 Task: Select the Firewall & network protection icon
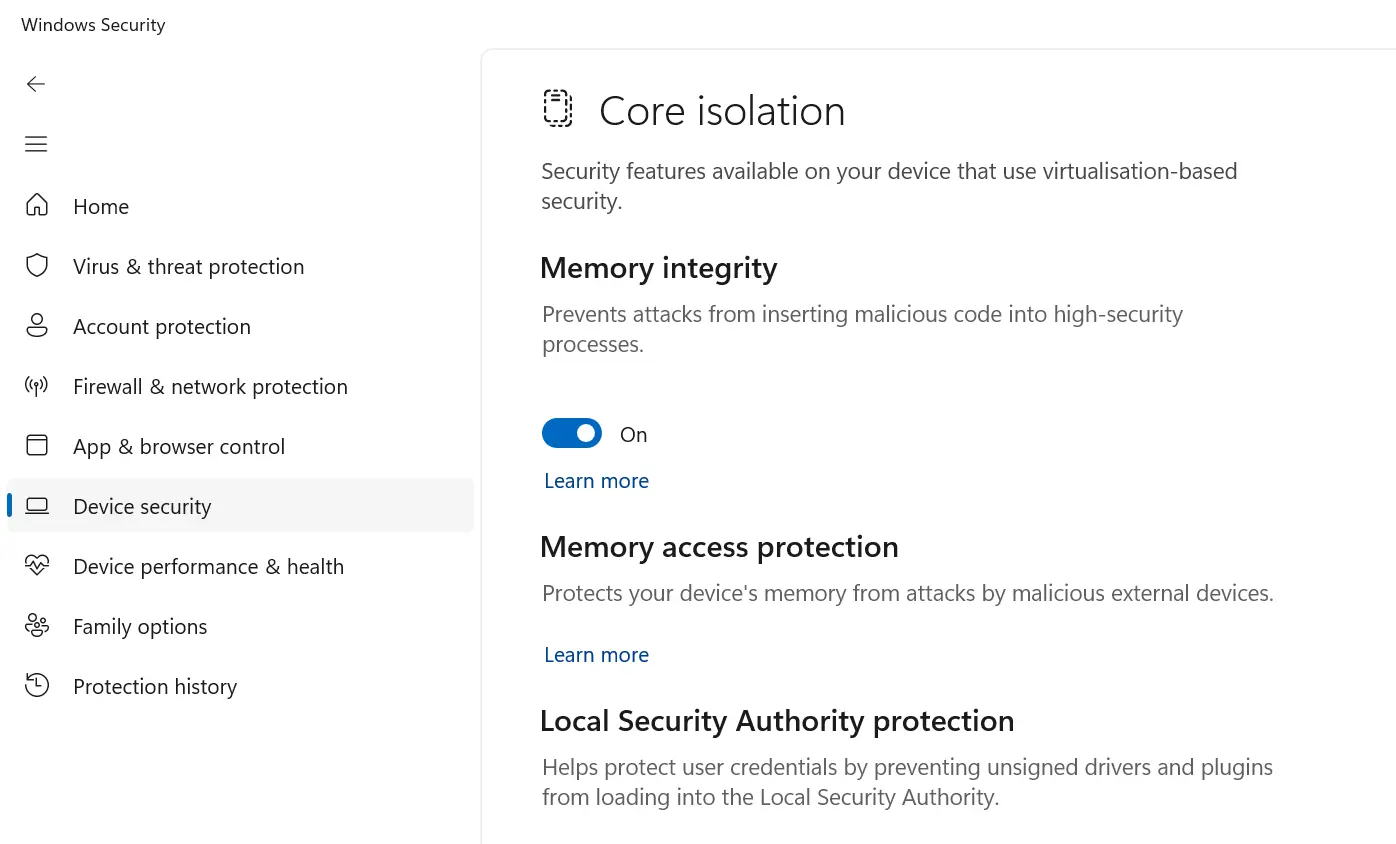coord(37,385)
